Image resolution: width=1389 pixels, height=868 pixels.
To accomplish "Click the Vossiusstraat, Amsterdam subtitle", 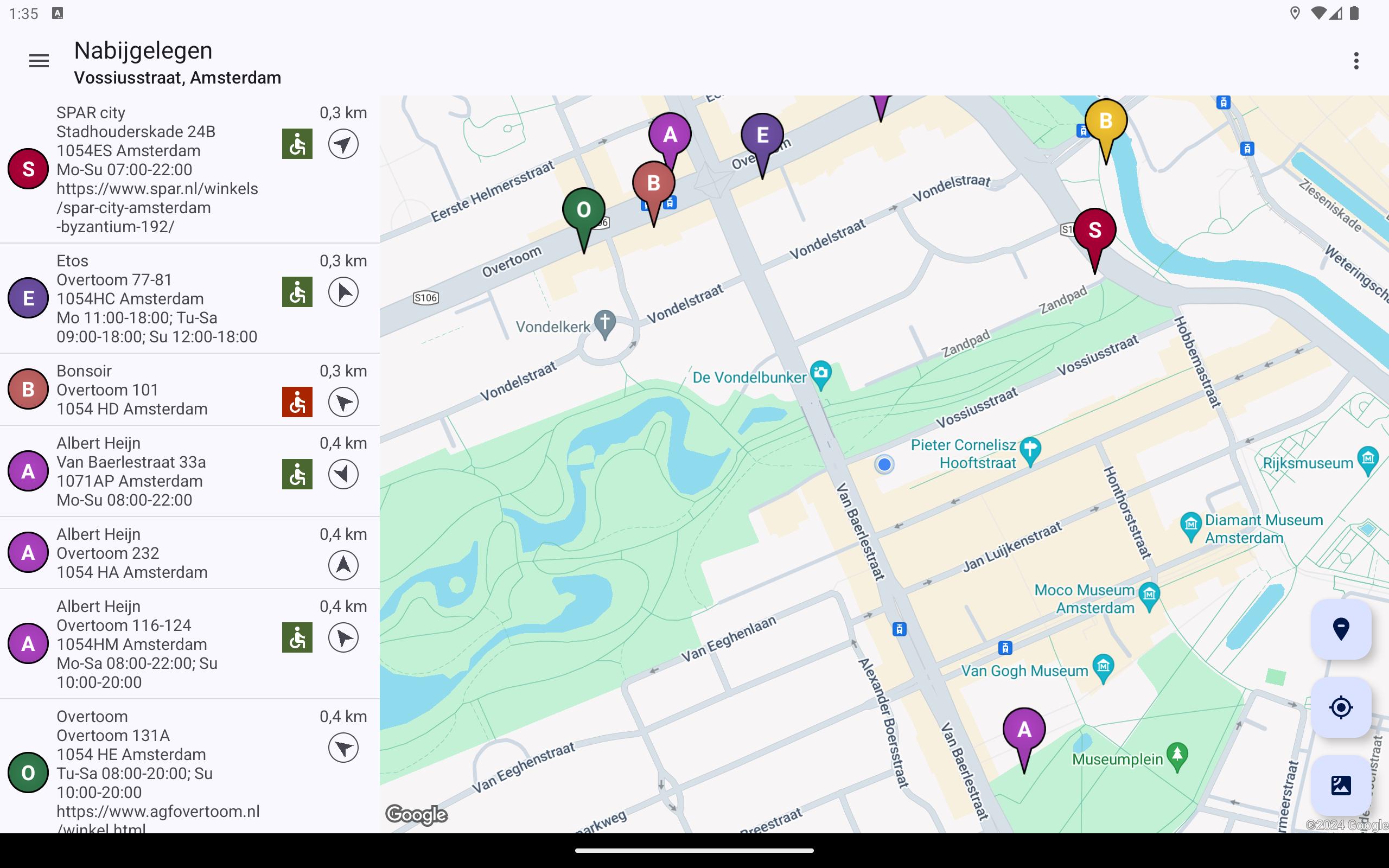I will tap(177, 78).
